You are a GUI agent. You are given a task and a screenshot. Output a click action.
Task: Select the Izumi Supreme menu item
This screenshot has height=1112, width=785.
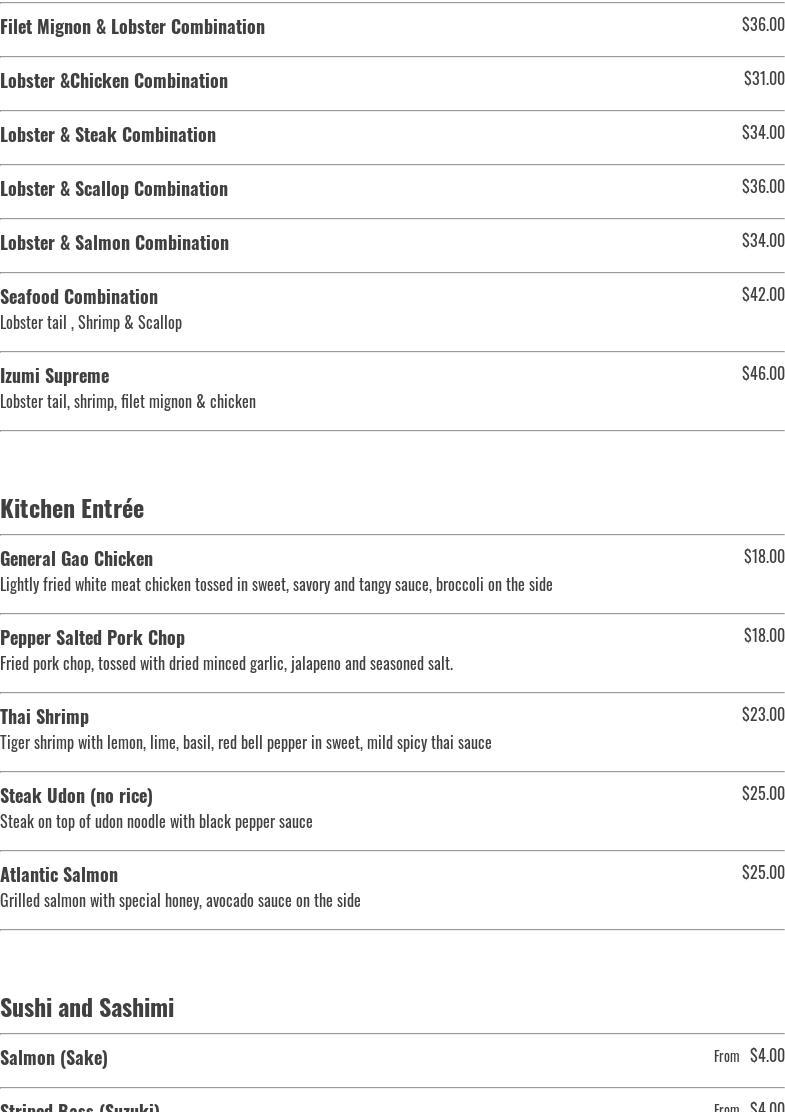[392, 390]
